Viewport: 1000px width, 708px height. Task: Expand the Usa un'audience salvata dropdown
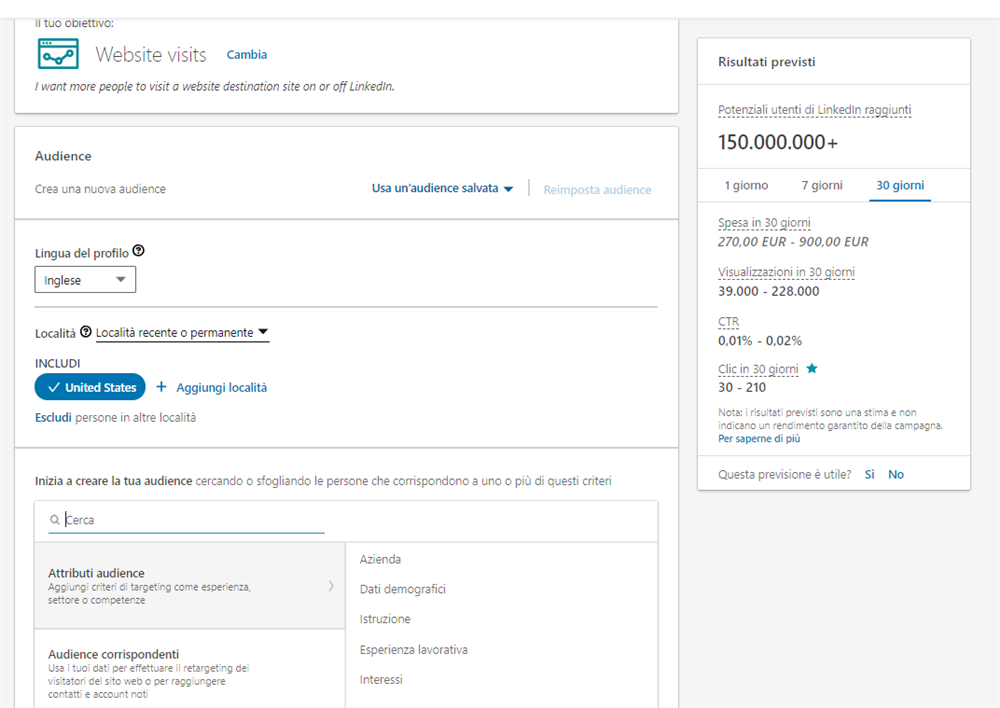click(x=442, y=189)
